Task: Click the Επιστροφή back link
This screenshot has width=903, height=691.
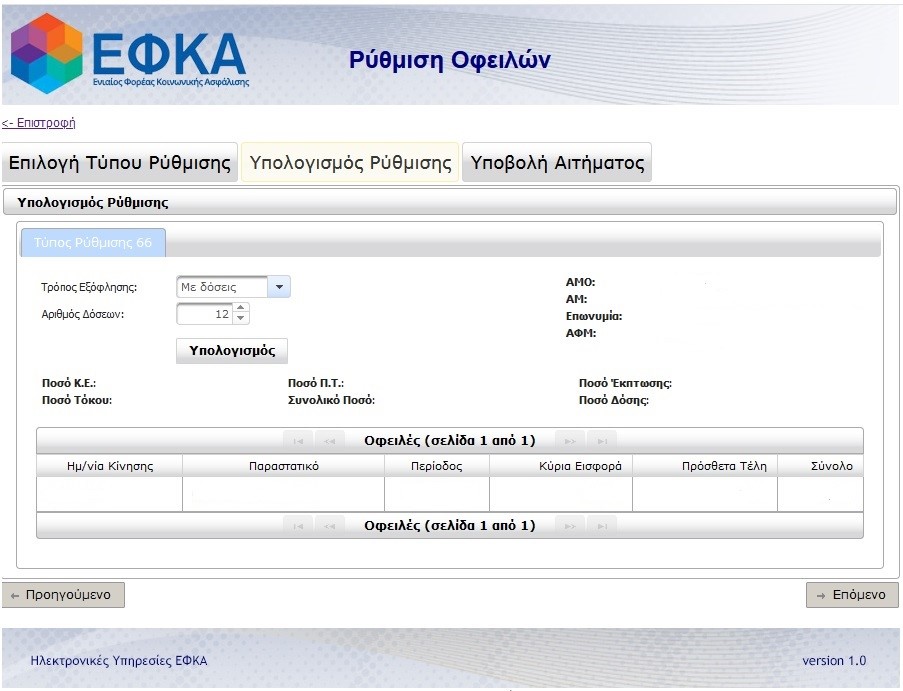Action: point(39,123)
